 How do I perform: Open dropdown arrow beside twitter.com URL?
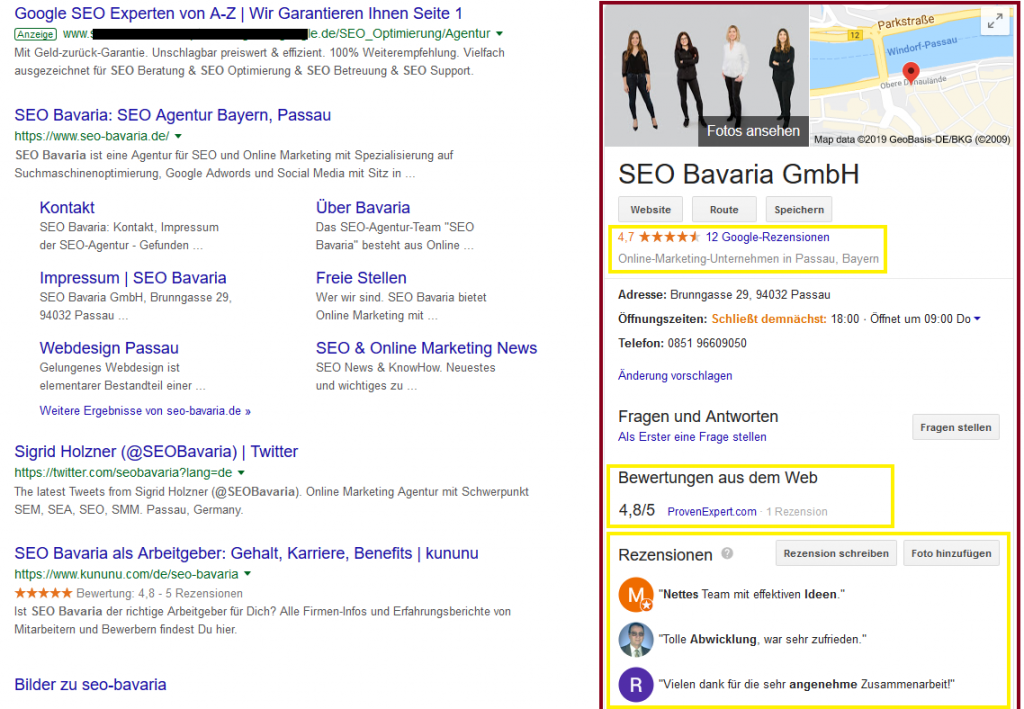tap(241, 472)
